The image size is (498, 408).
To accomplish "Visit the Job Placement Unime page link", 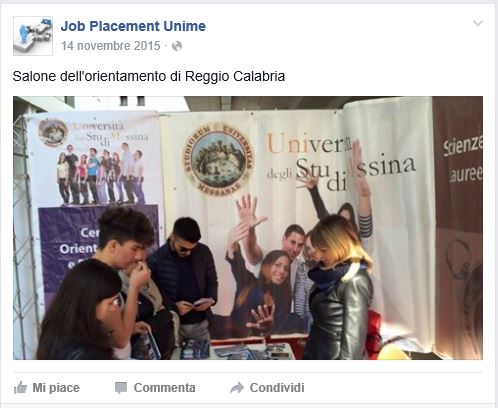I will pyautogui.click(x=133, y=26).
